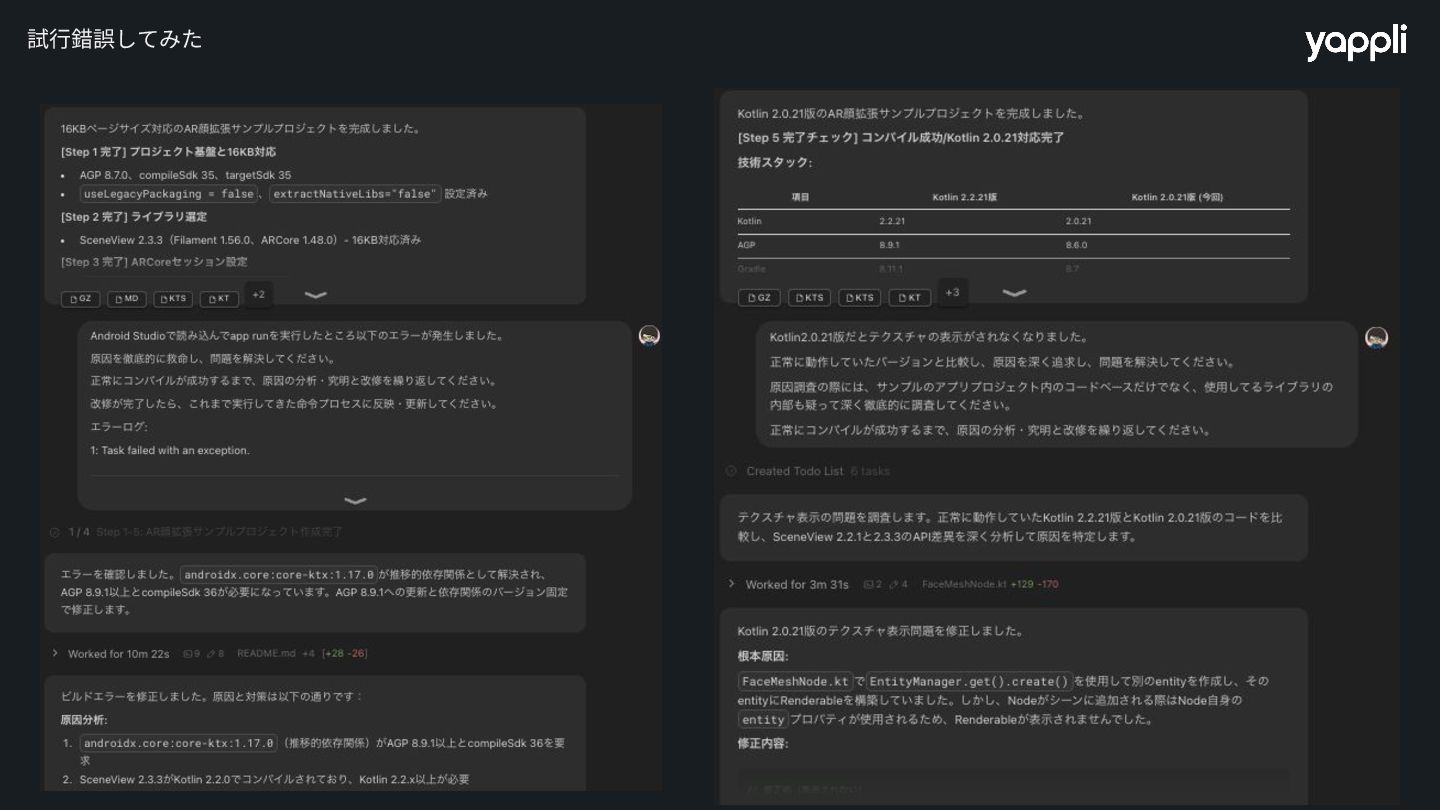Open the 1 / 4 Step 1-5 todo status
This screenshot has width=1440, height=810.
196,532
